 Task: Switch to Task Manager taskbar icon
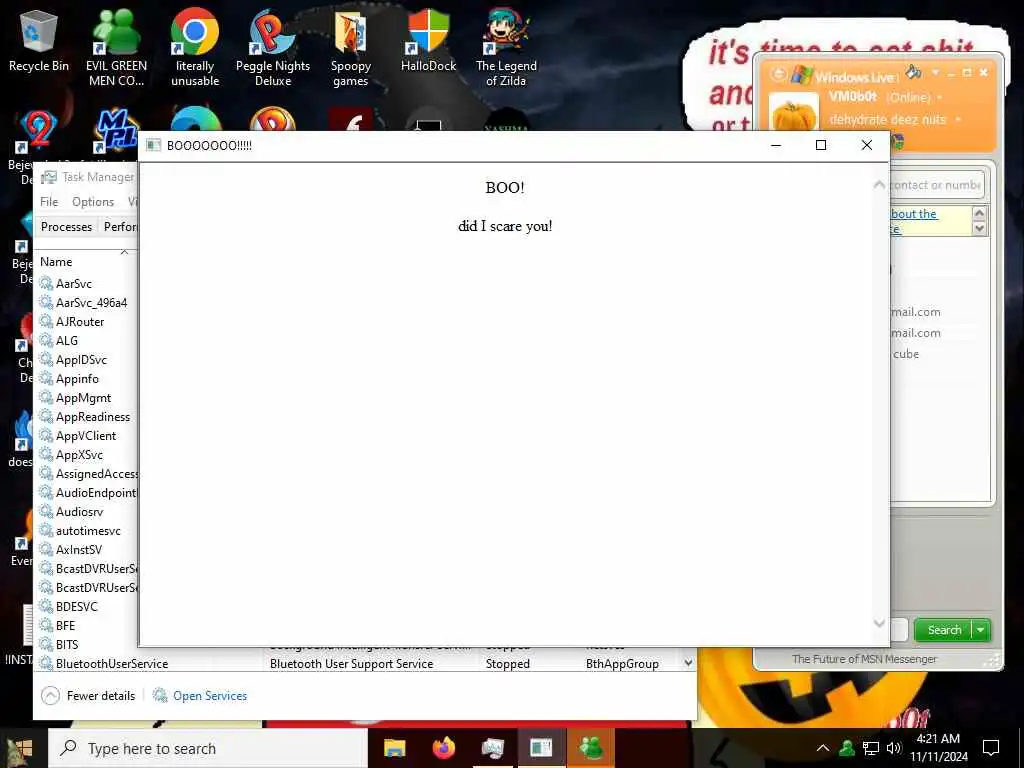(493, 748)
